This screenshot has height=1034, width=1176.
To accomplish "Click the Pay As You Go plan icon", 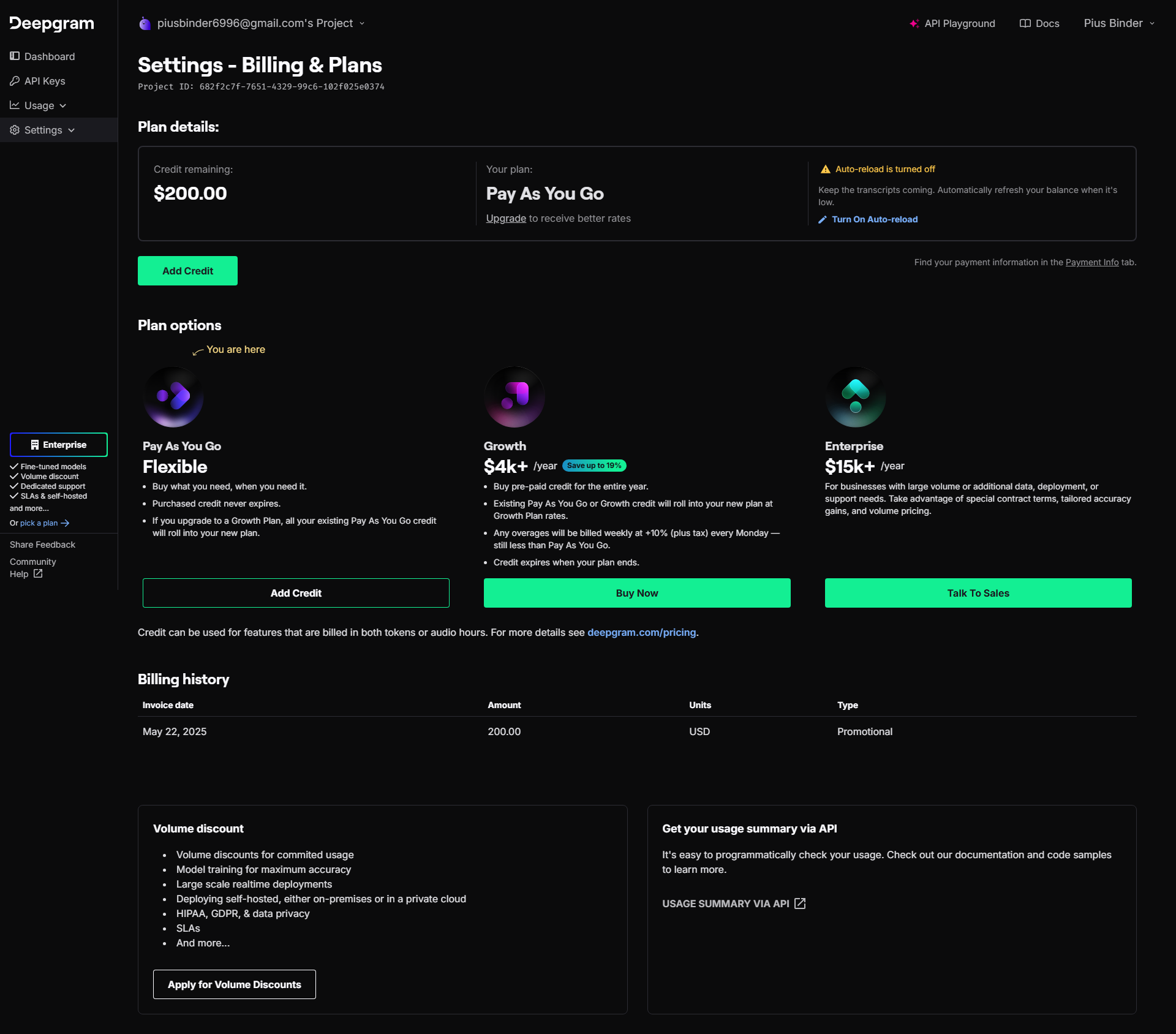I will pyautogui.click(x=173, y=397).
